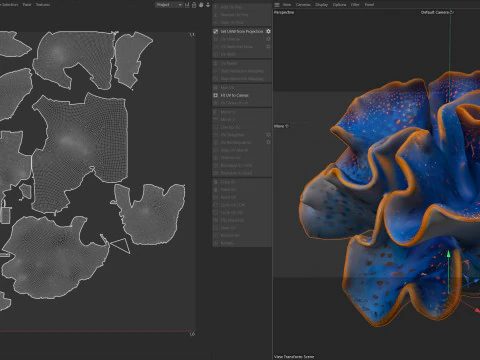Image resolution: width=480 pixels, height=360 pixels.
Task: Open the viewport View menu
Action: tap(287, 5)
